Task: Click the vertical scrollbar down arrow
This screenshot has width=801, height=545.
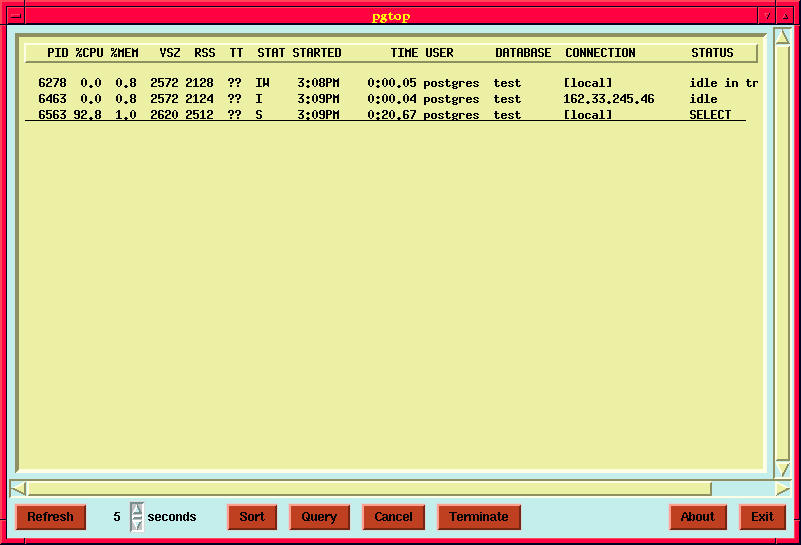Action: [x=783, y=469]
